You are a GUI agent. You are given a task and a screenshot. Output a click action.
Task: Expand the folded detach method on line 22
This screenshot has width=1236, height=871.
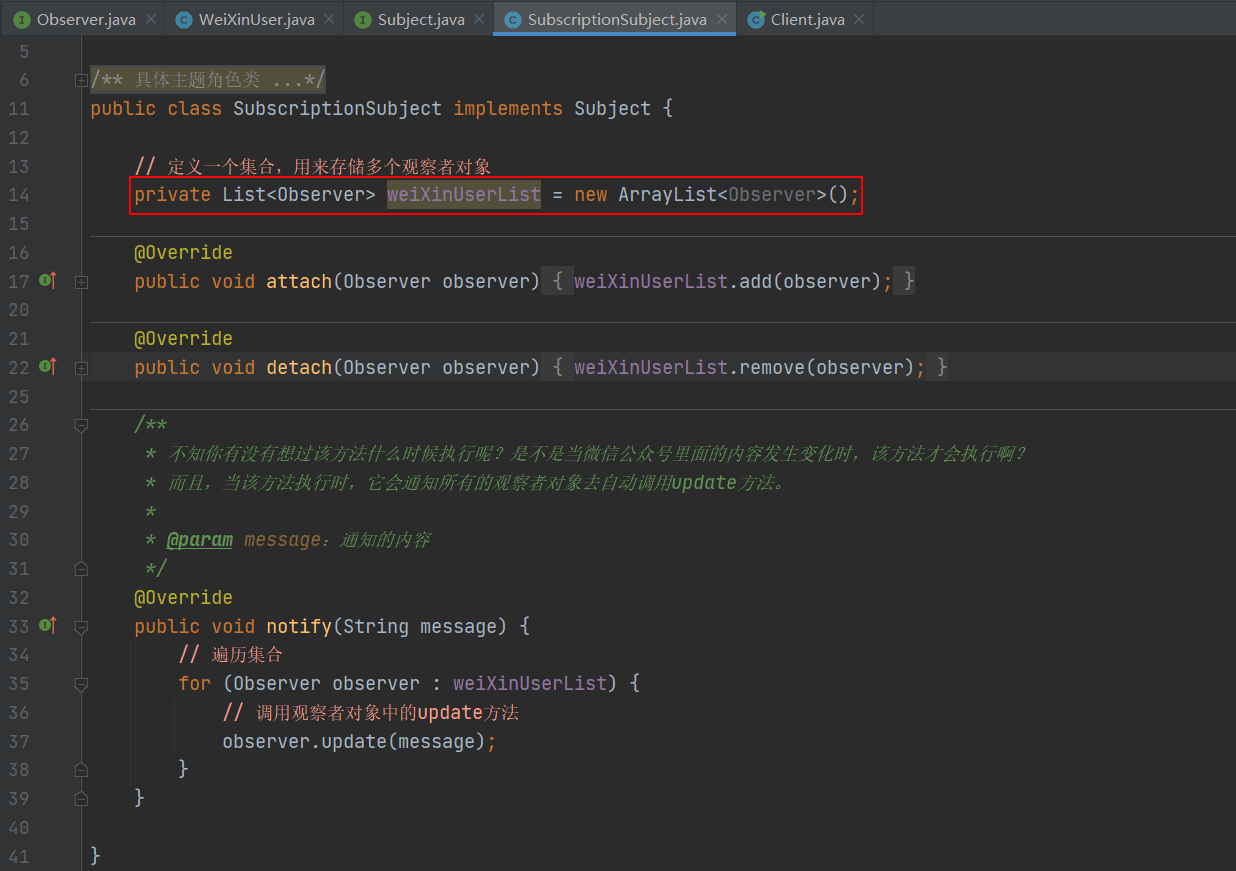pyautogui.click(x=81, y=368)
